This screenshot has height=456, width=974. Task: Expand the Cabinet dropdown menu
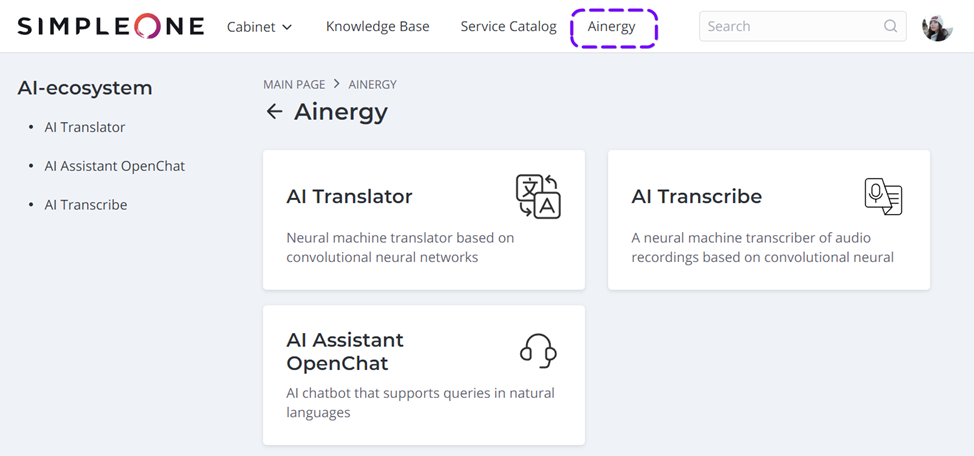pyautogui.click(x=259, y=27)
